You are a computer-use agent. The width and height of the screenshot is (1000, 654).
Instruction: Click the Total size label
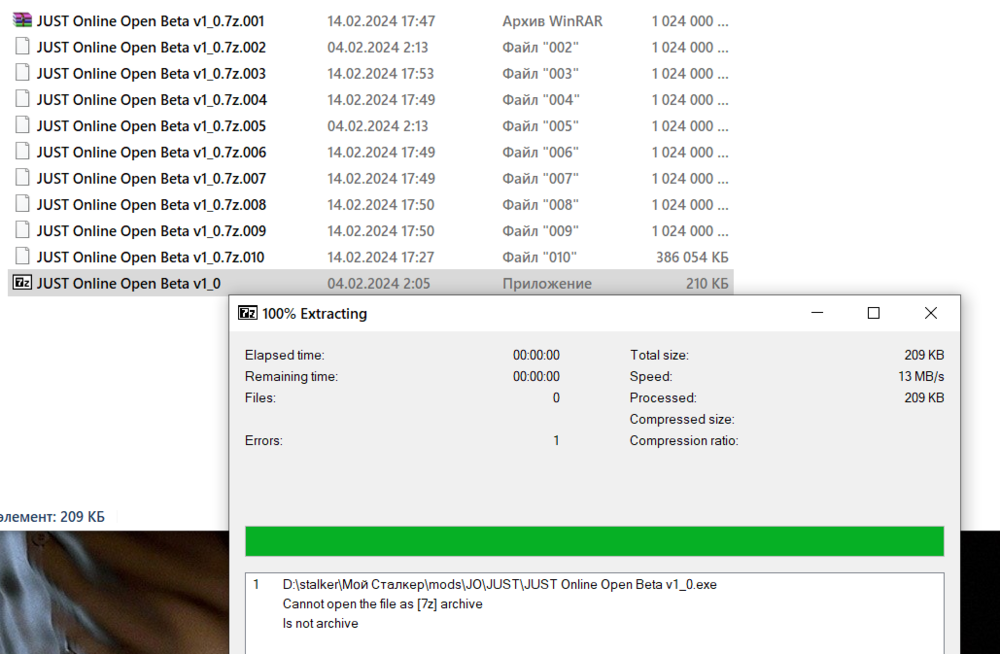click(x=659, y=355)
